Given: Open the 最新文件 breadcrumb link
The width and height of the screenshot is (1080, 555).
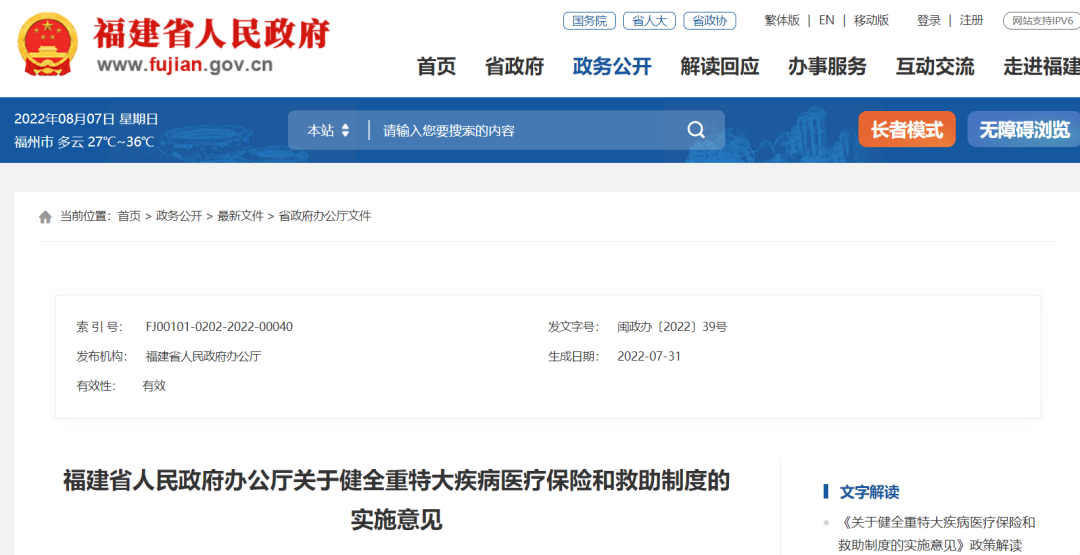Looking at the screenshot, I should [240, 216].
